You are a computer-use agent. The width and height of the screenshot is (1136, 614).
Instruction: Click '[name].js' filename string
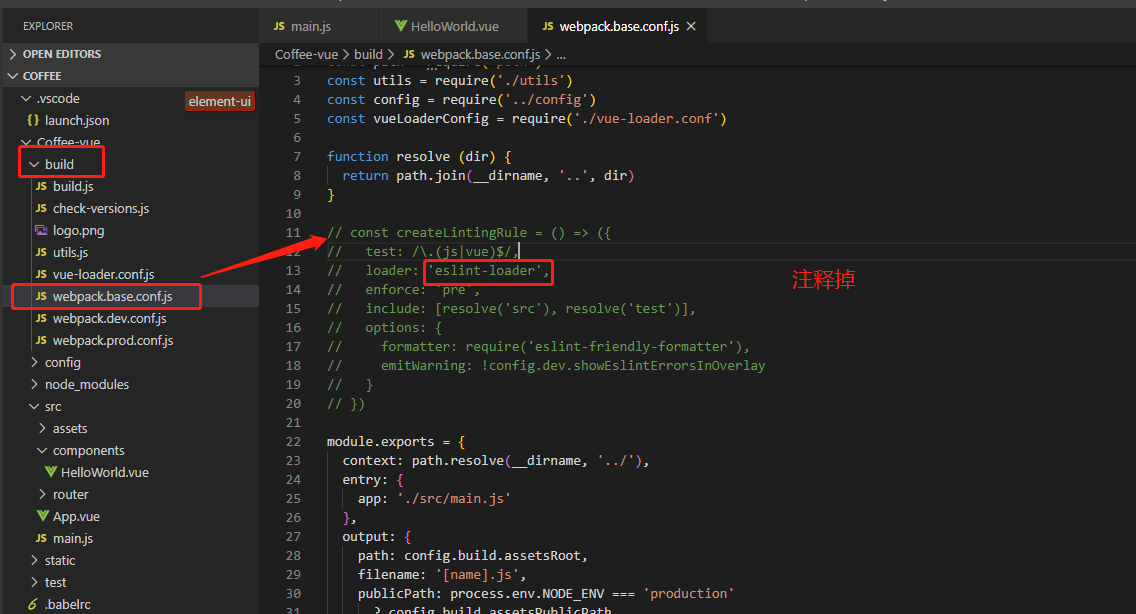pos(477,575)
